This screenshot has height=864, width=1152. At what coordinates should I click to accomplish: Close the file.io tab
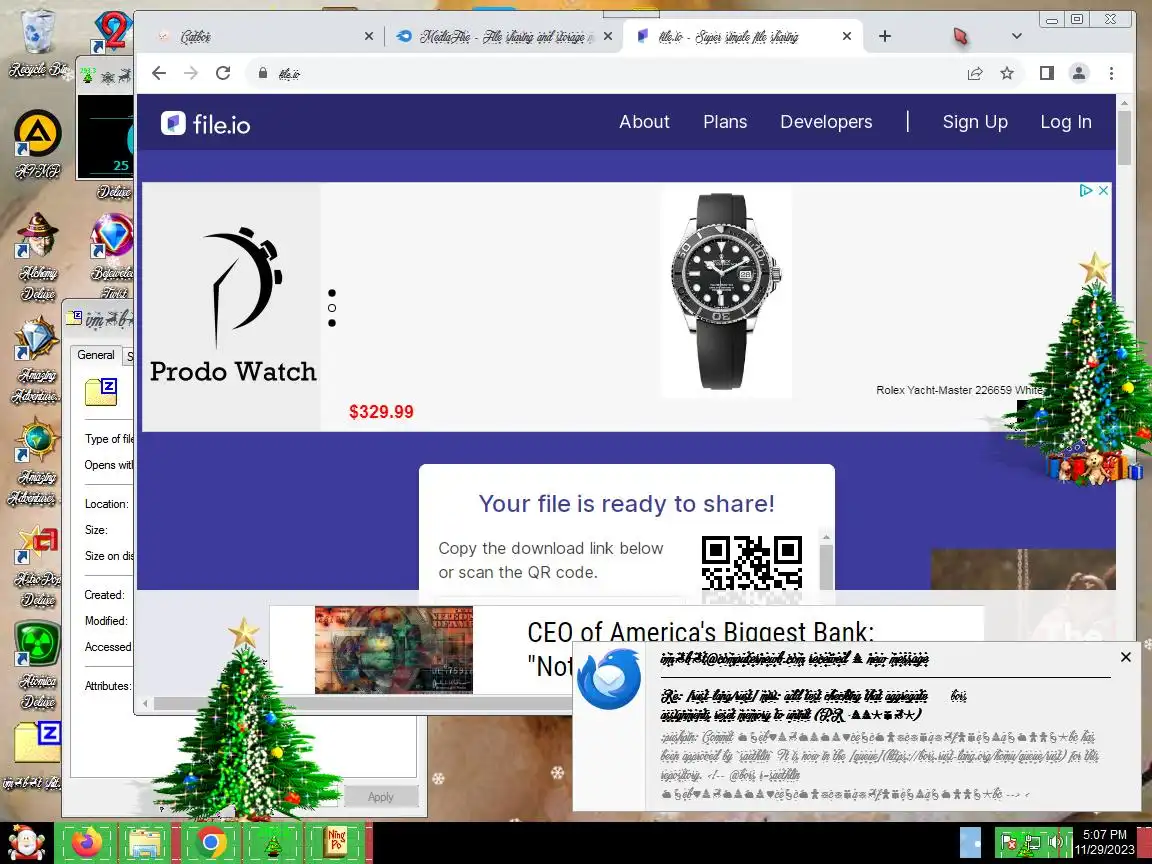[x=847, y=36]
